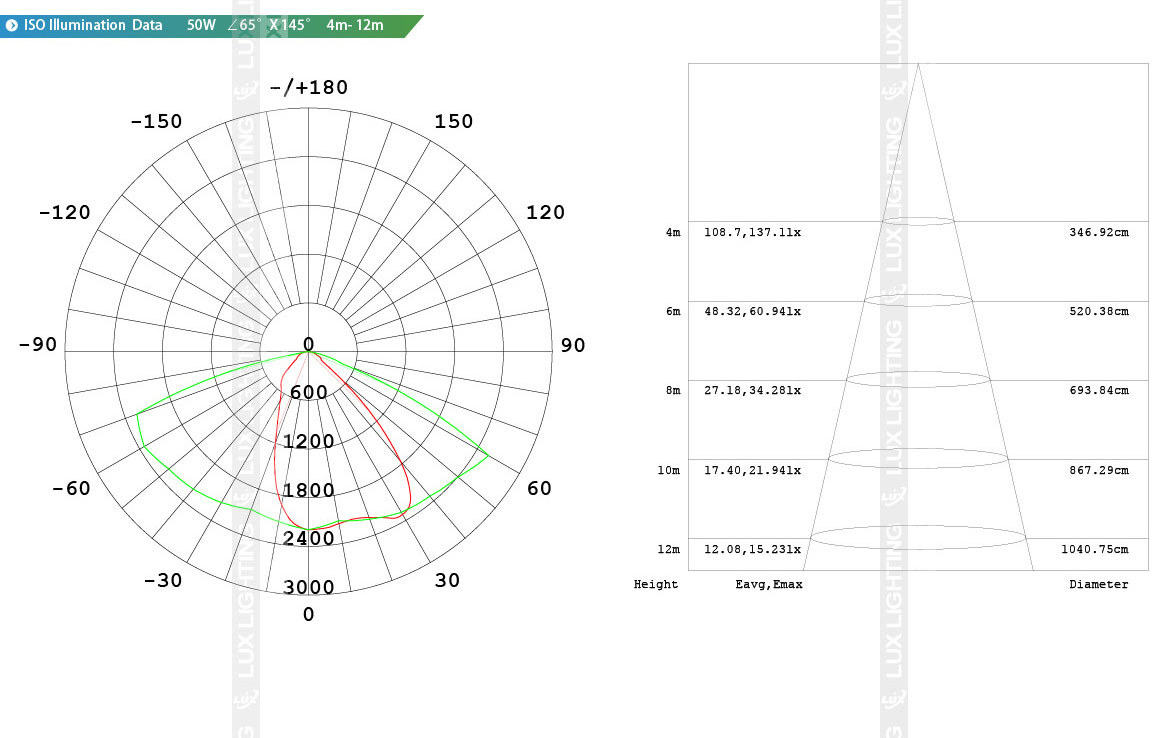This screenshot has width=1158, height=738.
Task: Click the positive "90" polar angle label
Action: (573, 345)
